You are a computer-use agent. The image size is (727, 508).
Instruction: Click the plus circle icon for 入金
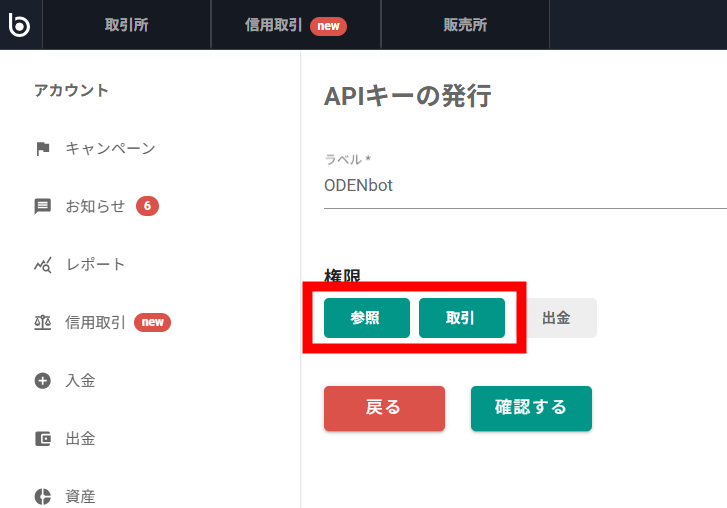pyautogui.click(x=43, y=381)
